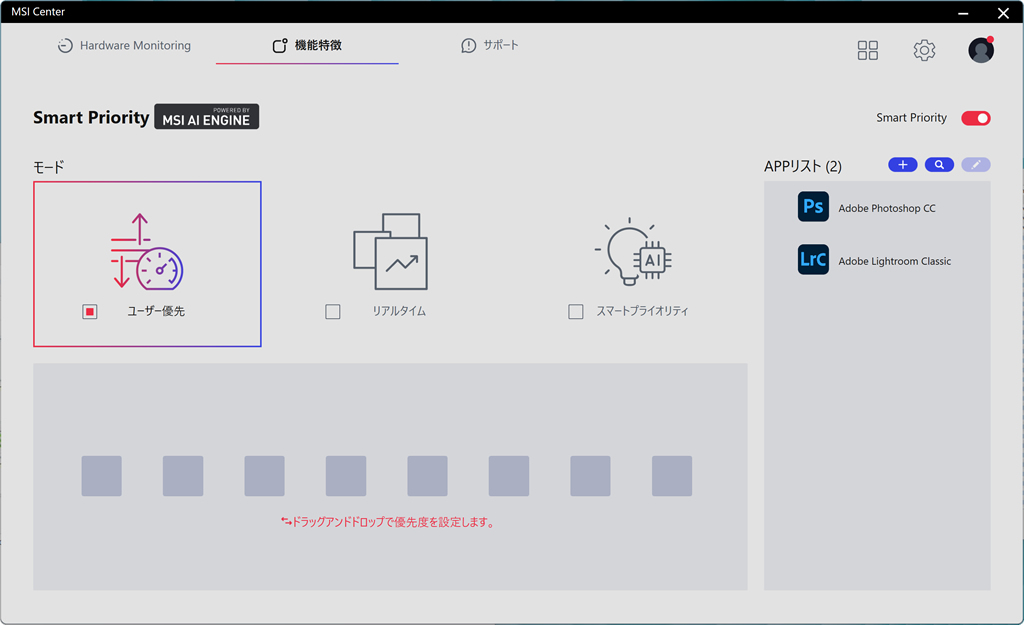1024x625 pixels.
Task: Click the last empty priority slot
Action: (672, 476)
